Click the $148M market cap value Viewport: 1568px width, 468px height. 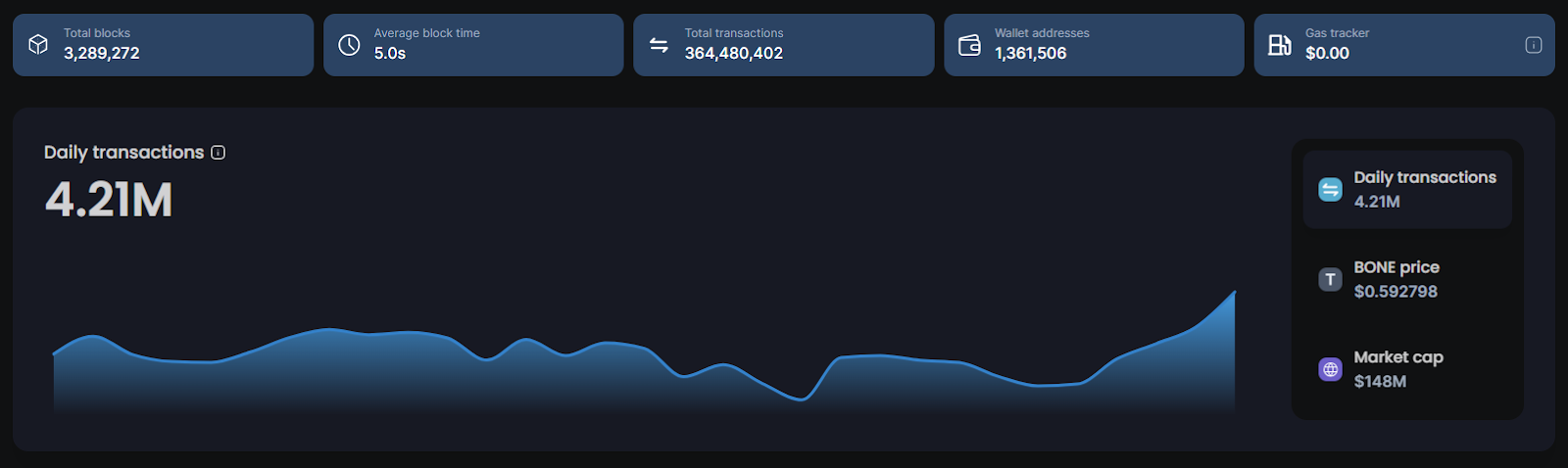(x=1380, y=382)
